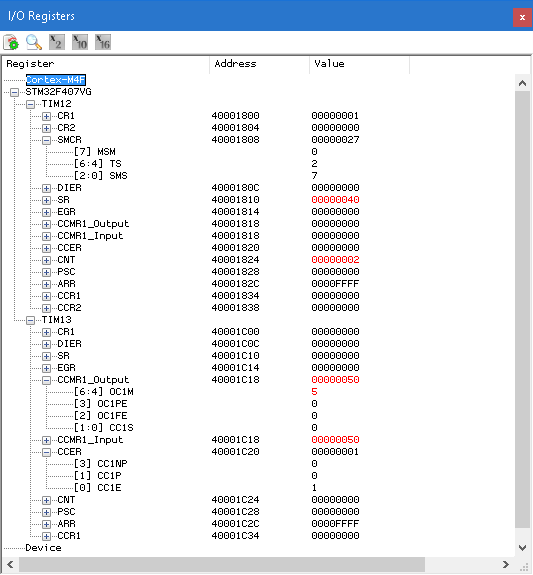Expand TIM13 EGR at 40001C14

[46, 368]
